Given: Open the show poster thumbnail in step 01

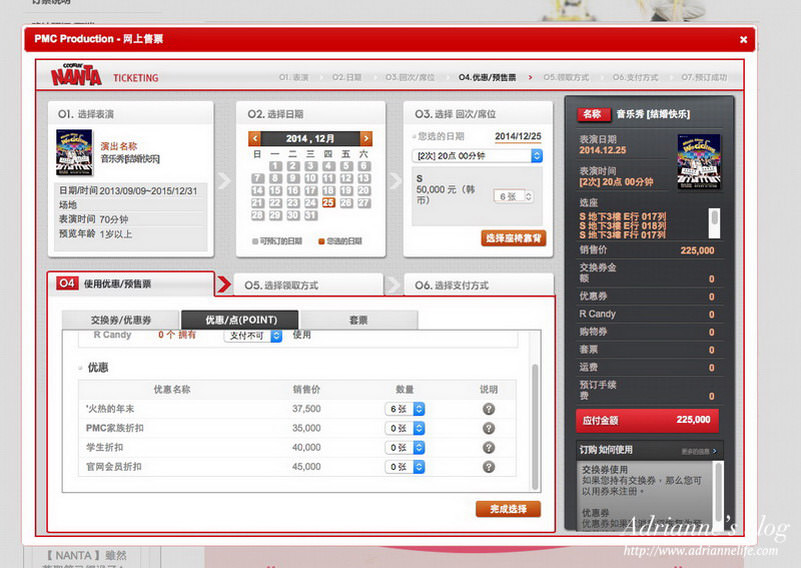Looking at the screenshot, I should click(x=74, y=152).
